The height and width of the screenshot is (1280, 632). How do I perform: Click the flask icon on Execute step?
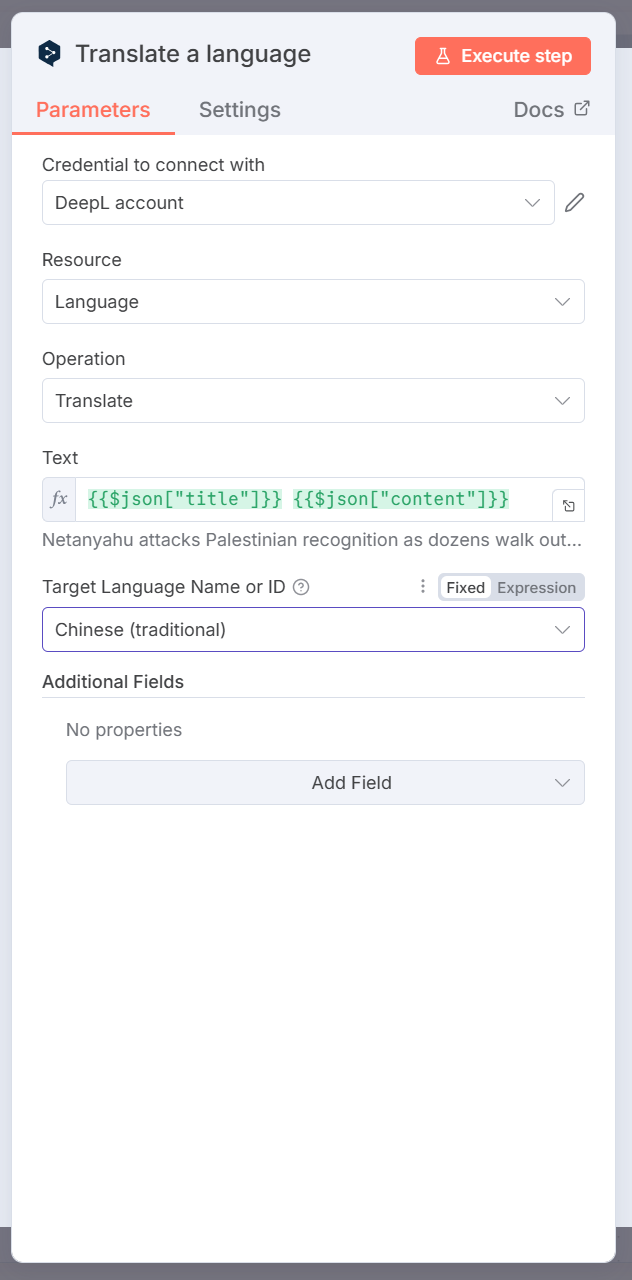coord(444,56)
